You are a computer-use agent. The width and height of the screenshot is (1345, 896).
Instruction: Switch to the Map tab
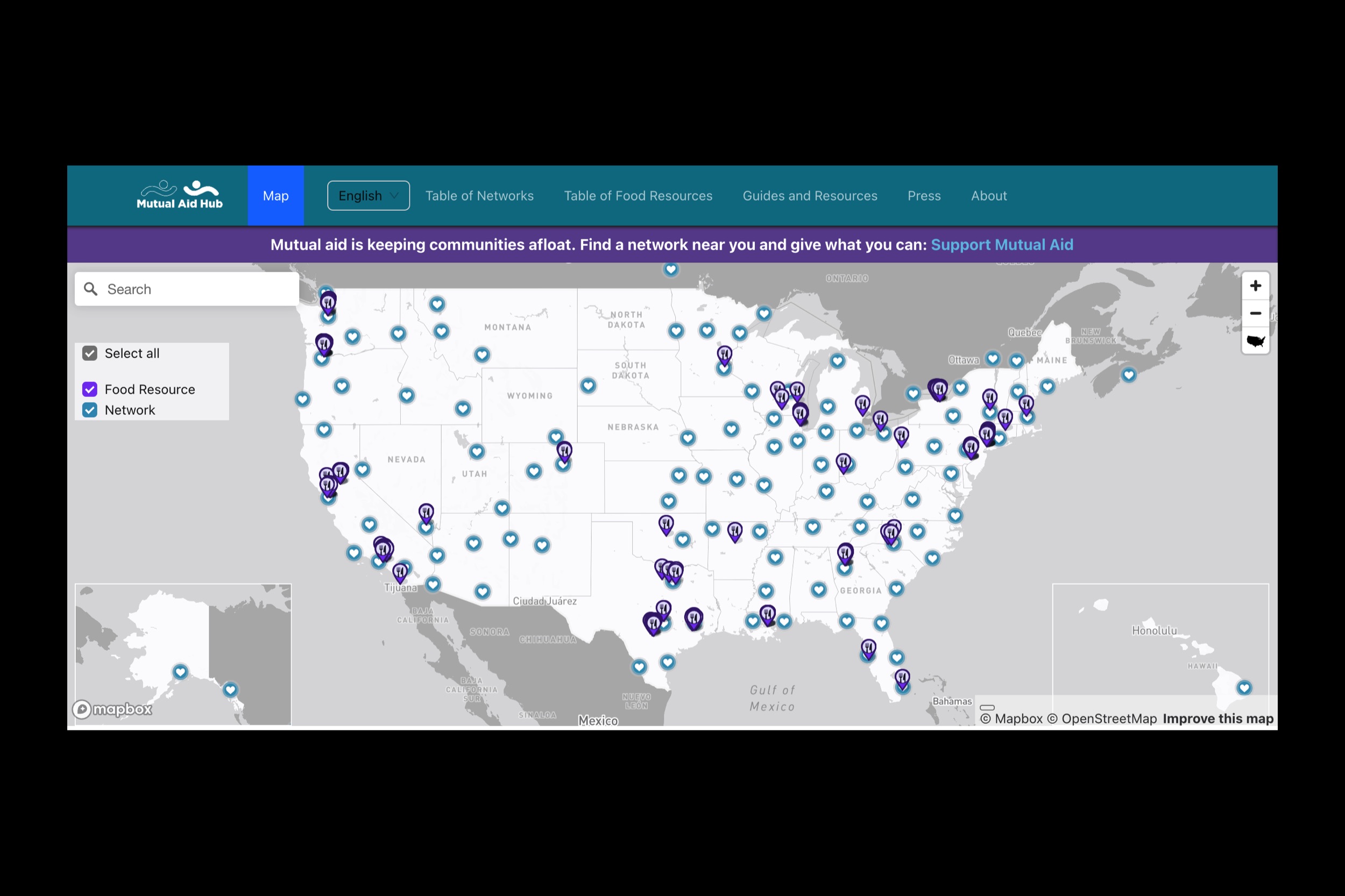[275, 195]
